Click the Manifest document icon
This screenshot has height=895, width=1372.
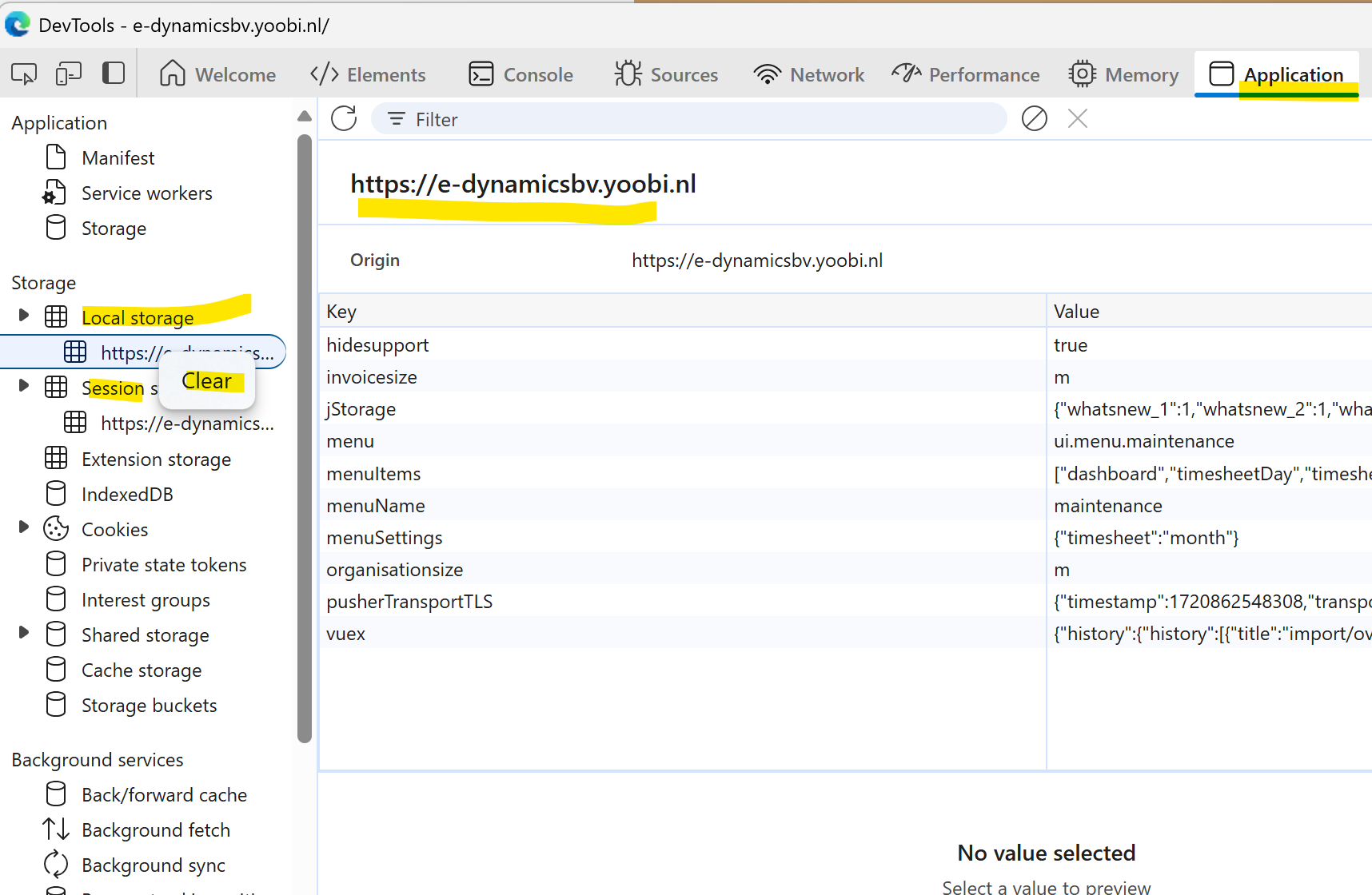click(x=56, y=157)
